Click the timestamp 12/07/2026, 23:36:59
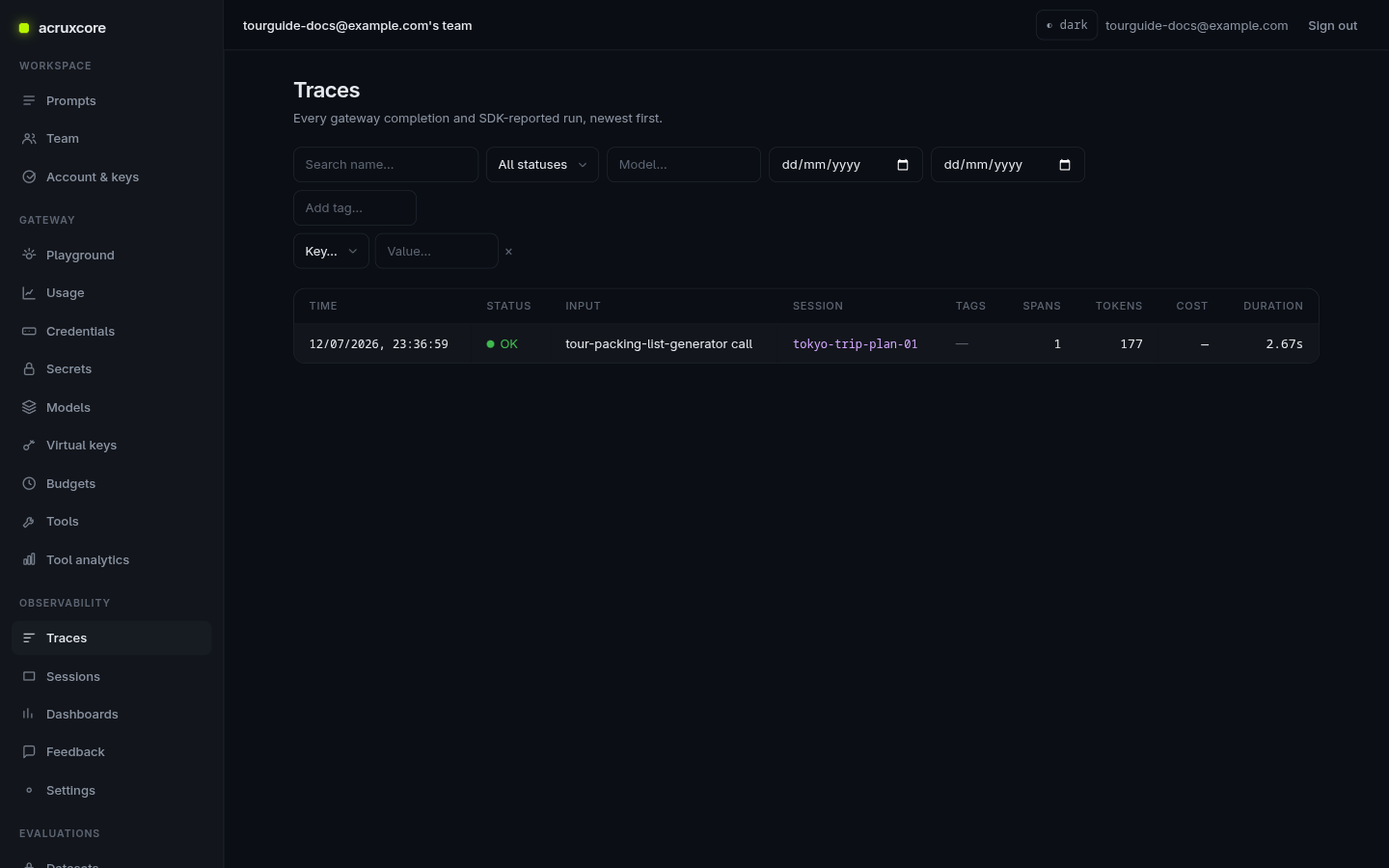 pos(378,344)
